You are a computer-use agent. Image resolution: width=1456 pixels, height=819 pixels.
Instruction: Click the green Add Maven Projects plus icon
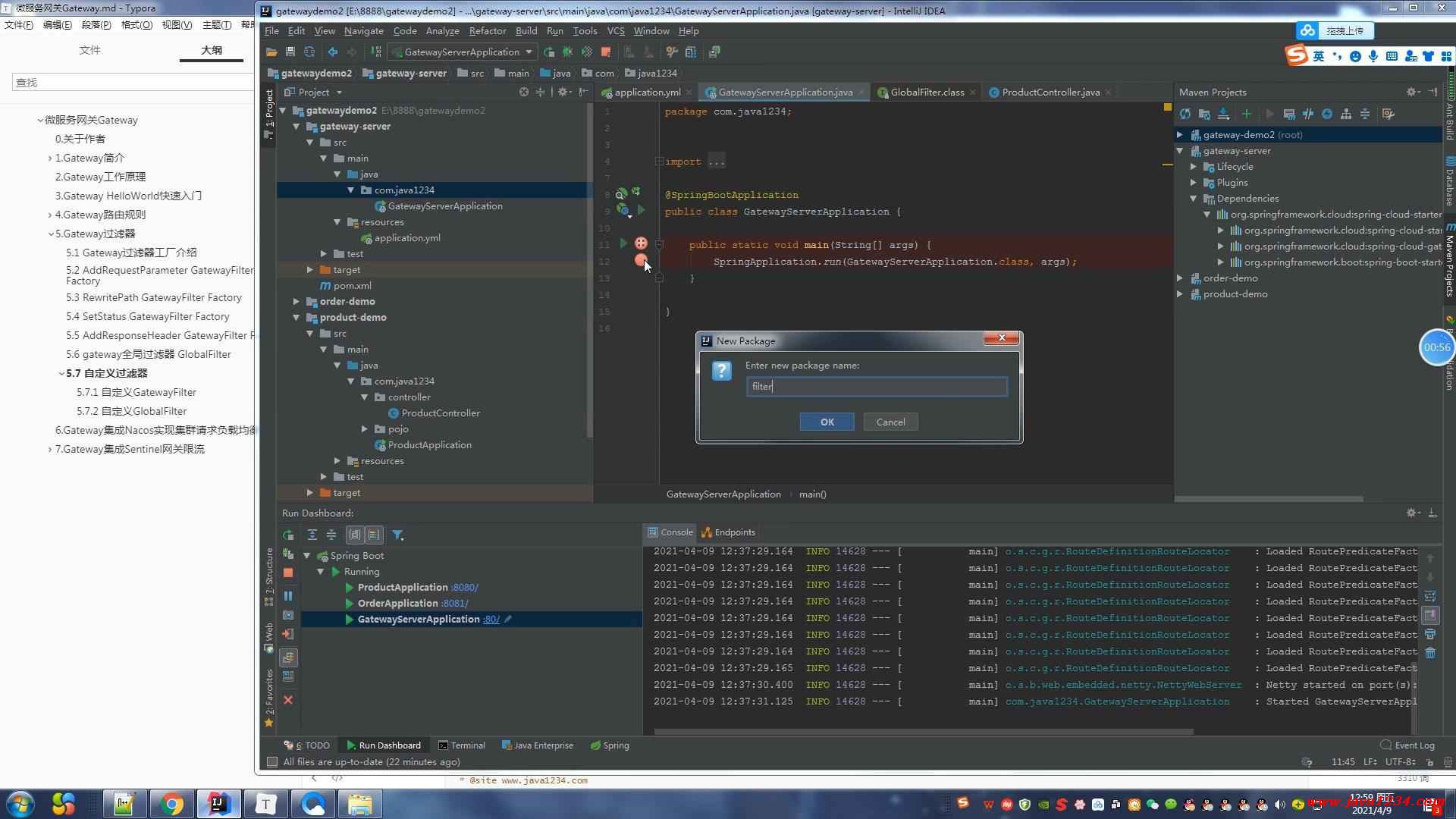pos(1246,114)
